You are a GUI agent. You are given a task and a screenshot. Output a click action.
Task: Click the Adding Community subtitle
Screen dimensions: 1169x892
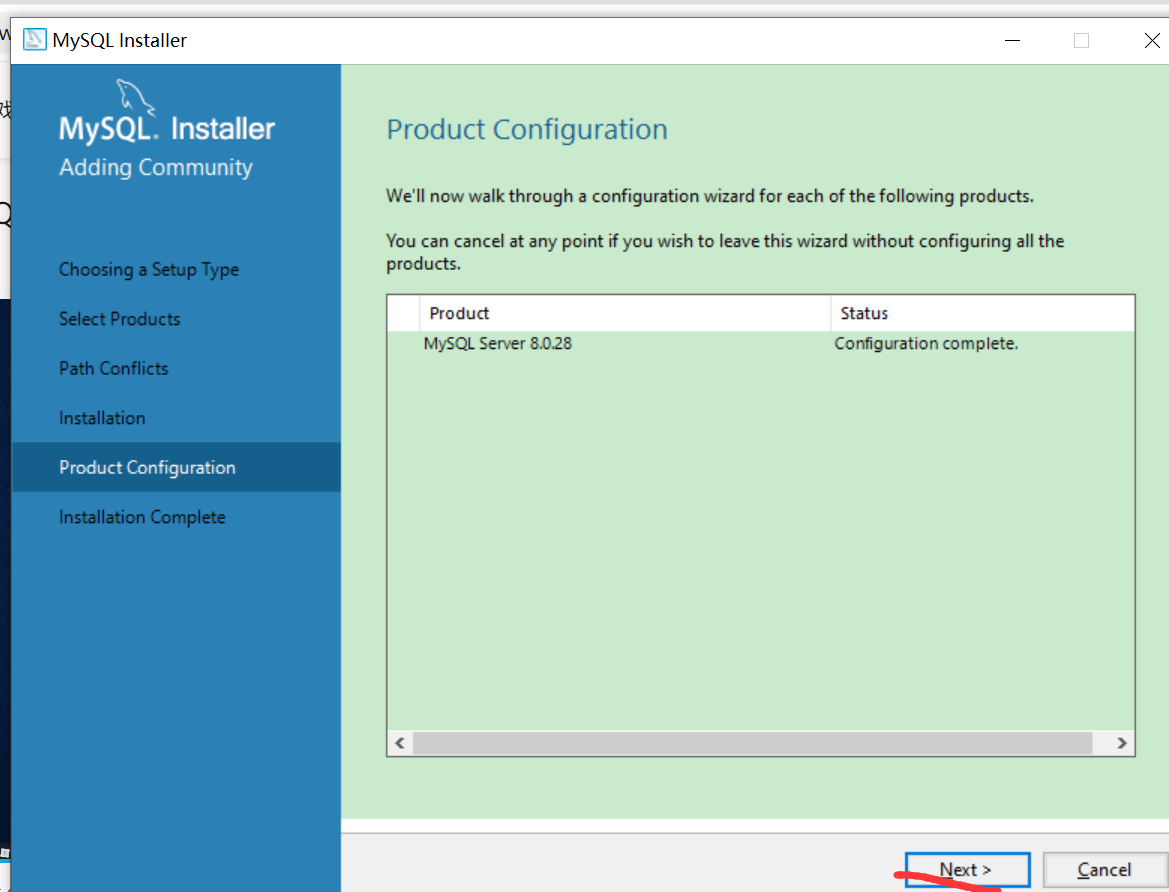[x=156, y=167]
